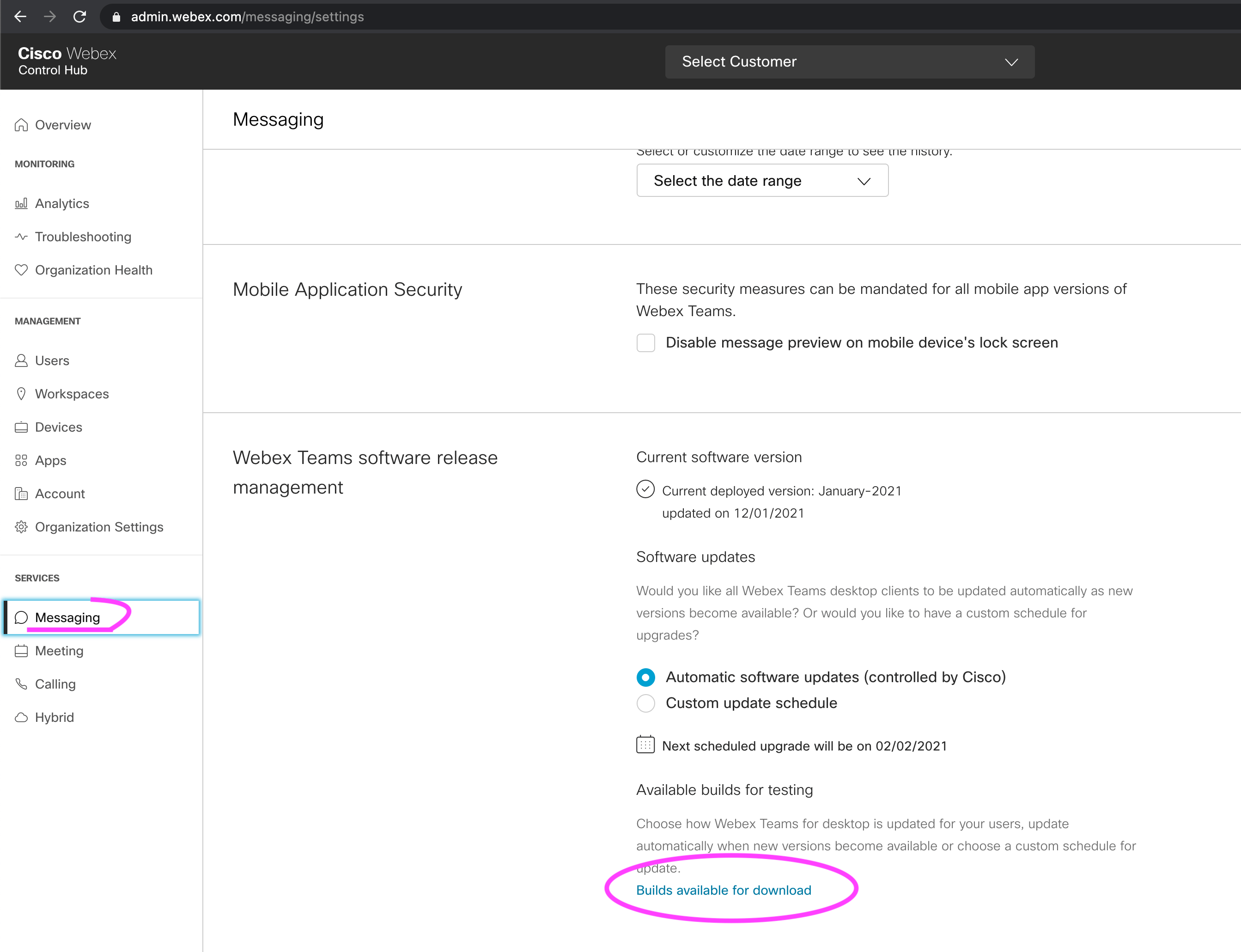Open the Devices section in sidebar
The height and width of the screenshot is (952, 1241).
58,427
